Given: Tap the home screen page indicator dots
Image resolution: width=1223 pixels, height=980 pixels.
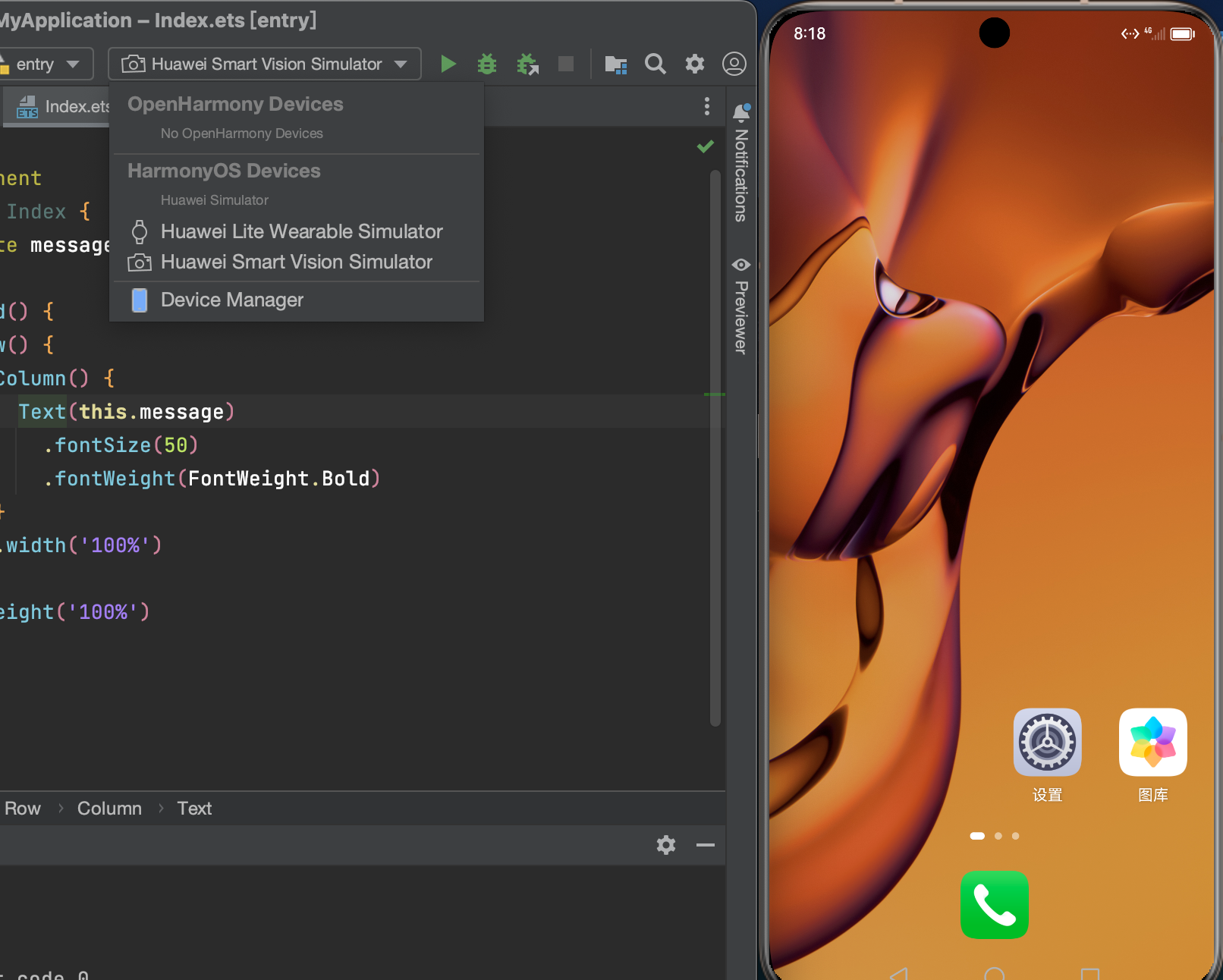Looking at the screenshot, I should pyautogui.click(x=995, y=836).
